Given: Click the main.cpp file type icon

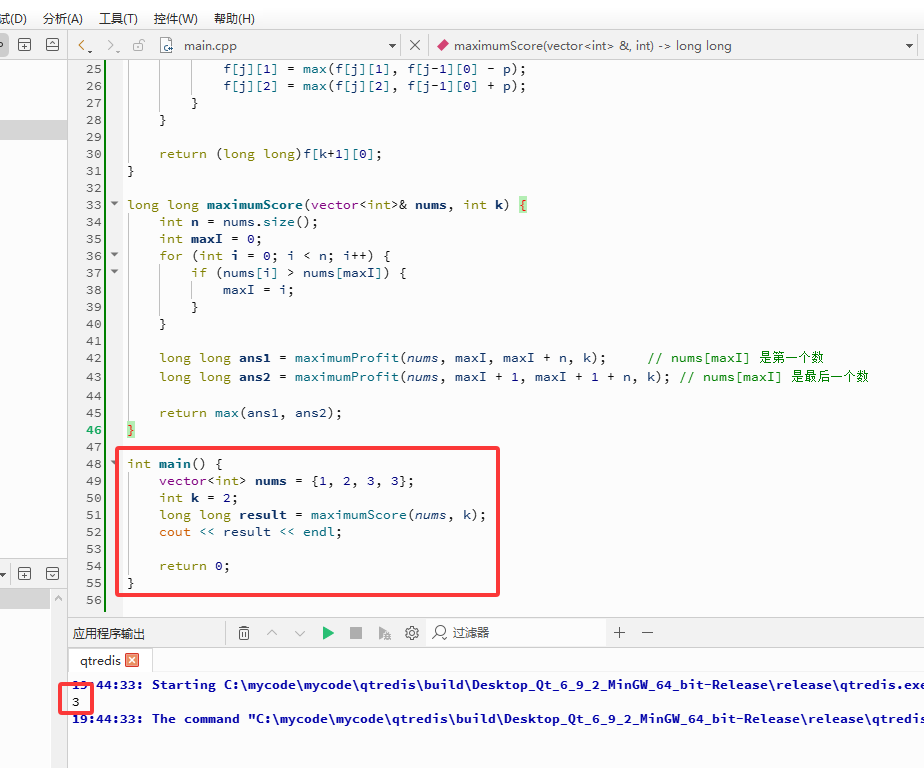Looking at the screenshot, I should point(167,45).
